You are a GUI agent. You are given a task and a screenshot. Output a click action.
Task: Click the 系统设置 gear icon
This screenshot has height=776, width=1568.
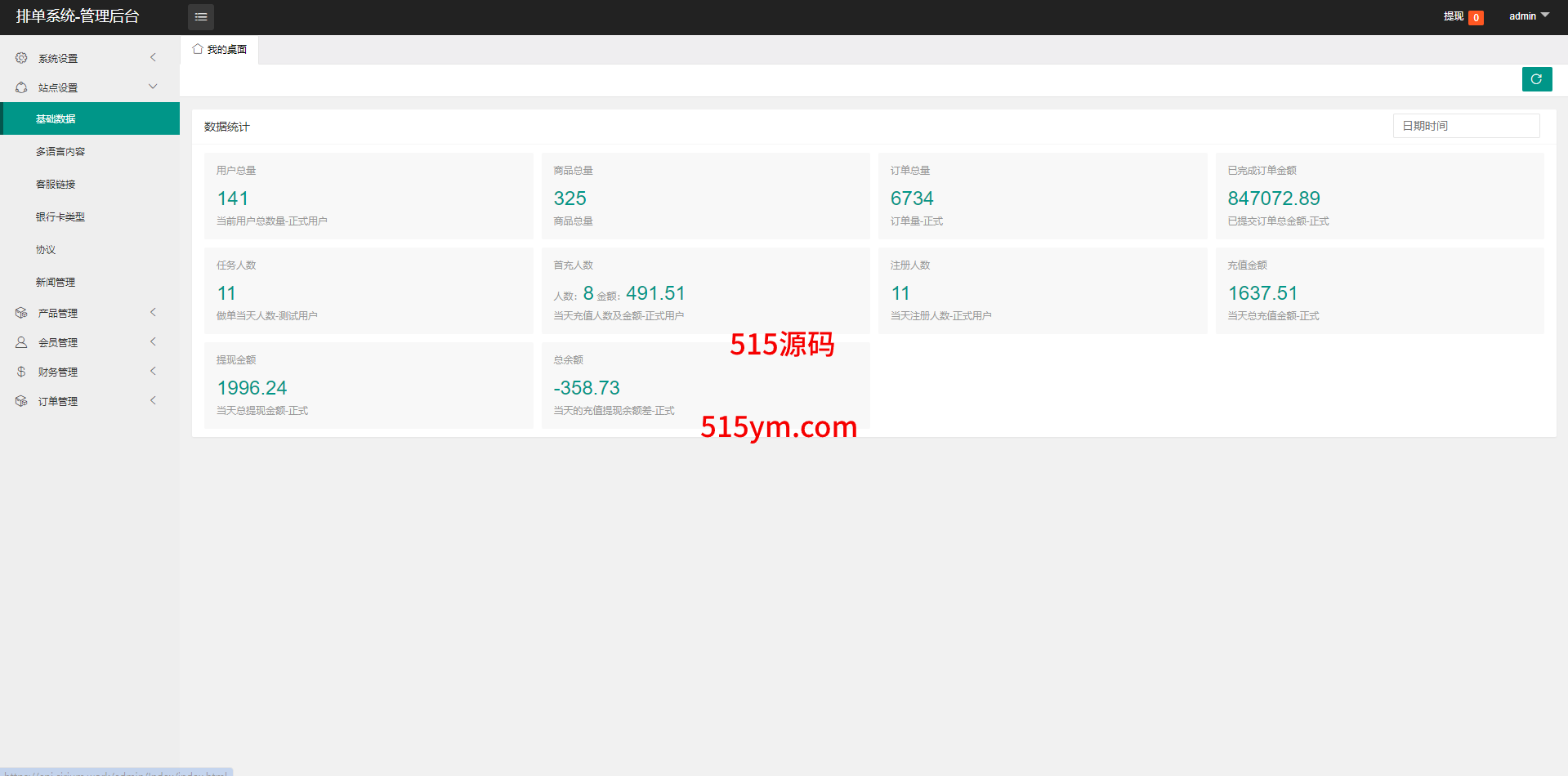(x=21, y=58)
